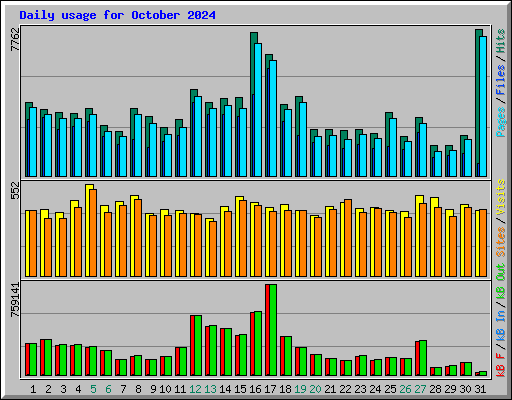This screenshot has height=400, width=512.
Task: Click day 27 on the x-axis
Action: 420,389
